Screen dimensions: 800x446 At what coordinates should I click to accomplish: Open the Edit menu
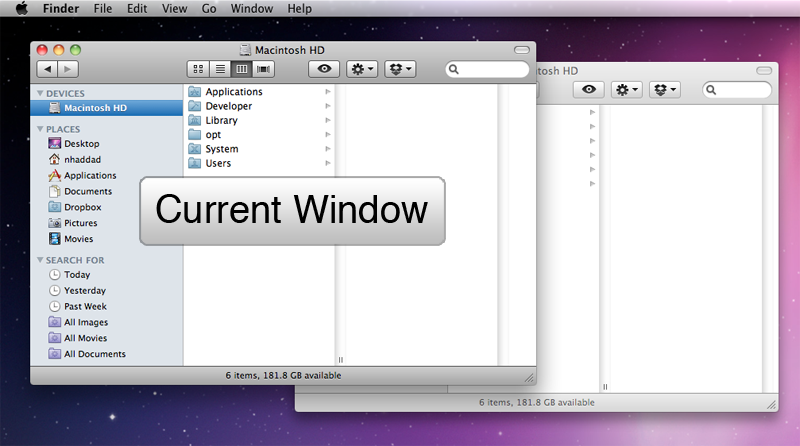click(x=137, y=9)
